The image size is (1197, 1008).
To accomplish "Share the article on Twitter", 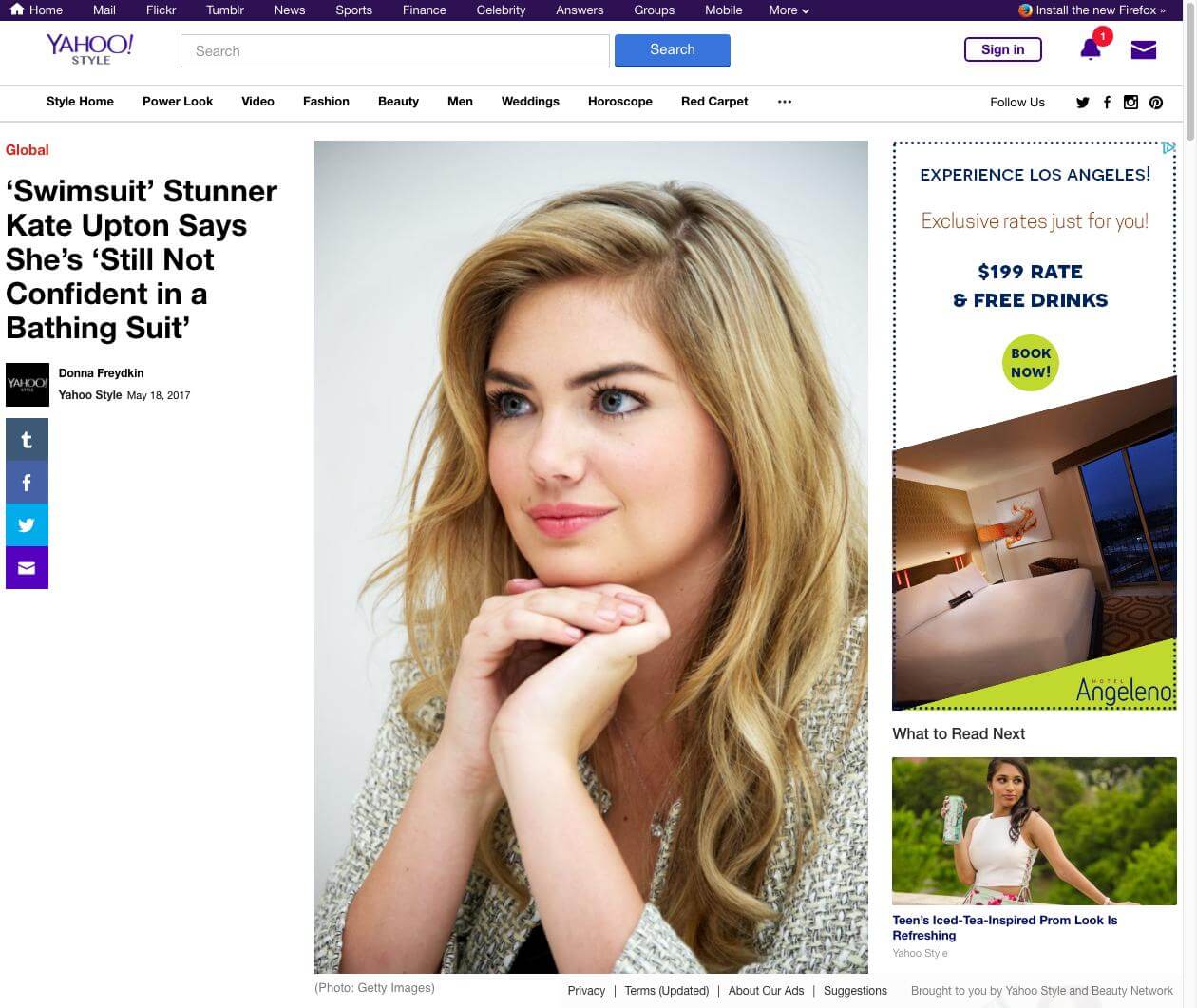I will point(27,524).
